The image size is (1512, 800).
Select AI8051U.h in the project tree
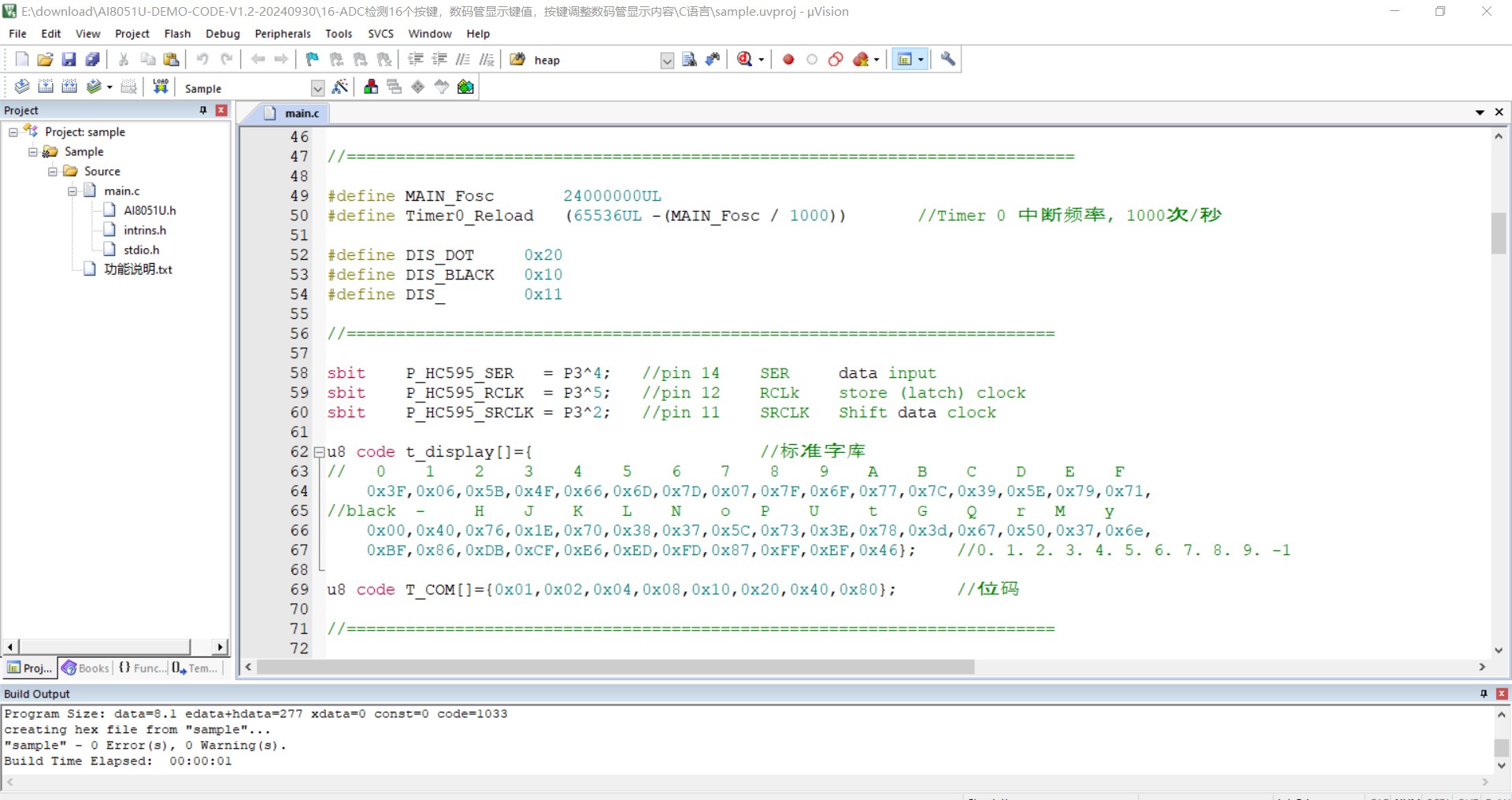click(x=150, y=210)
